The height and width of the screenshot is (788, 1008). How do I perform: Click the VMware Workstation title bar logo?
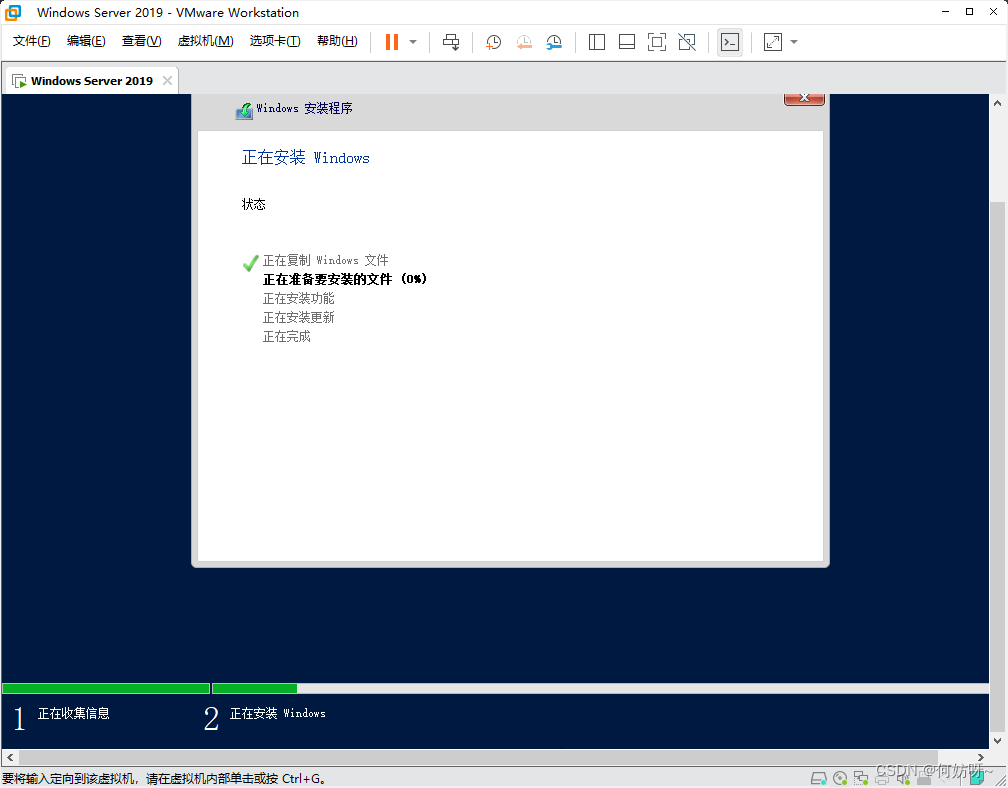tap(13, 12)
